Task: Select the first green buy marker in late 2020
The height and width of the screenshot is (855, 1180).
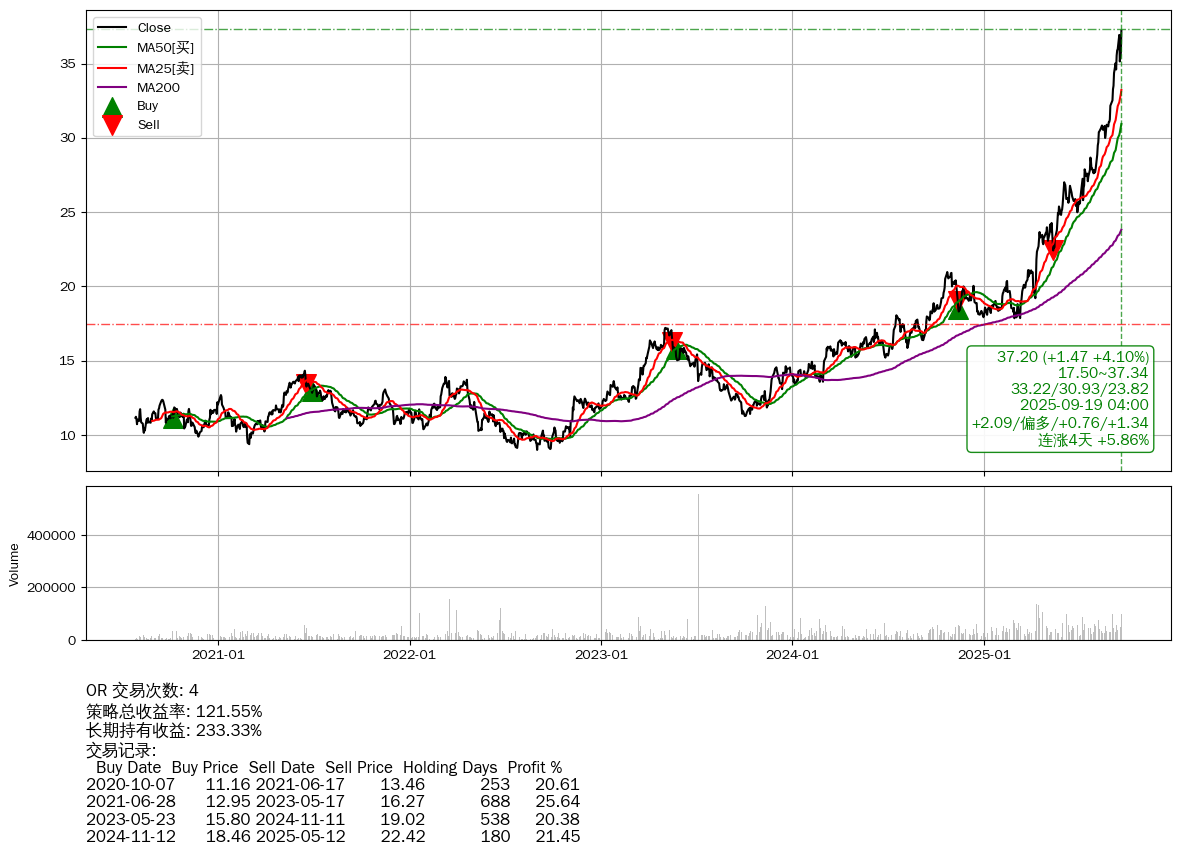Action: (x=174, y=418)
